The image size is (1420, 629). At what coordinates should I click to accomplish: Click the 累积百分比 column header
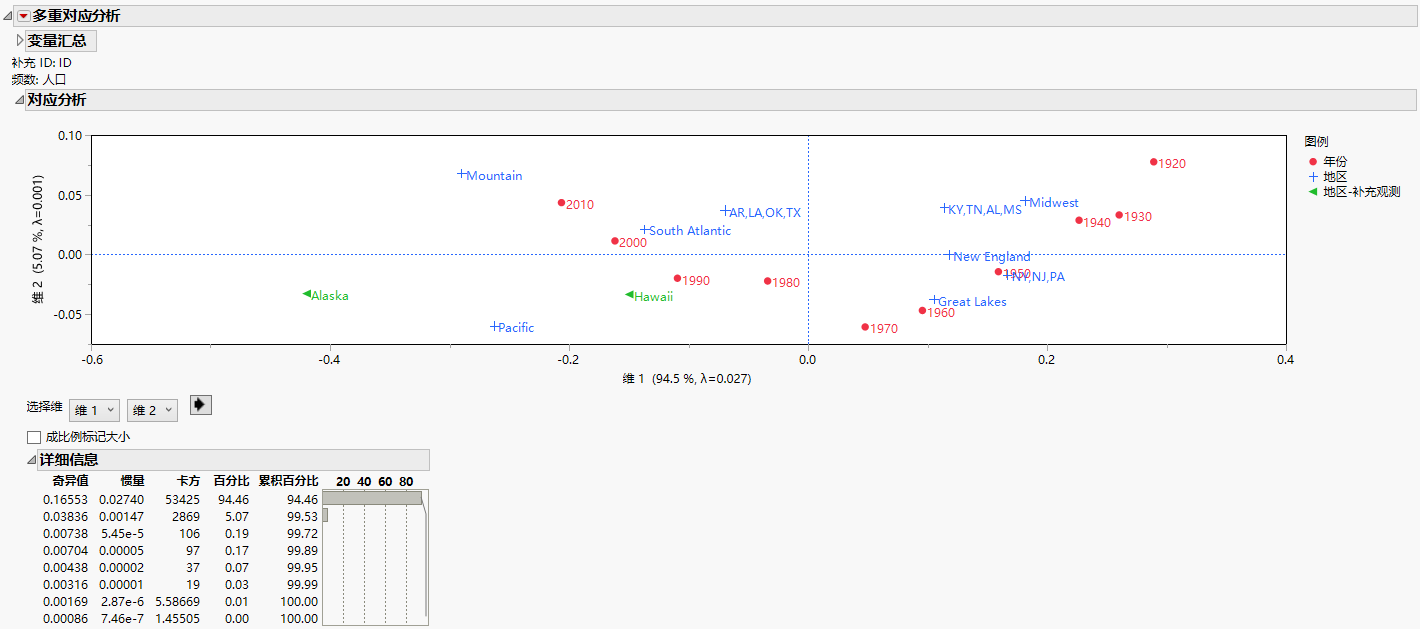(288, 481)
